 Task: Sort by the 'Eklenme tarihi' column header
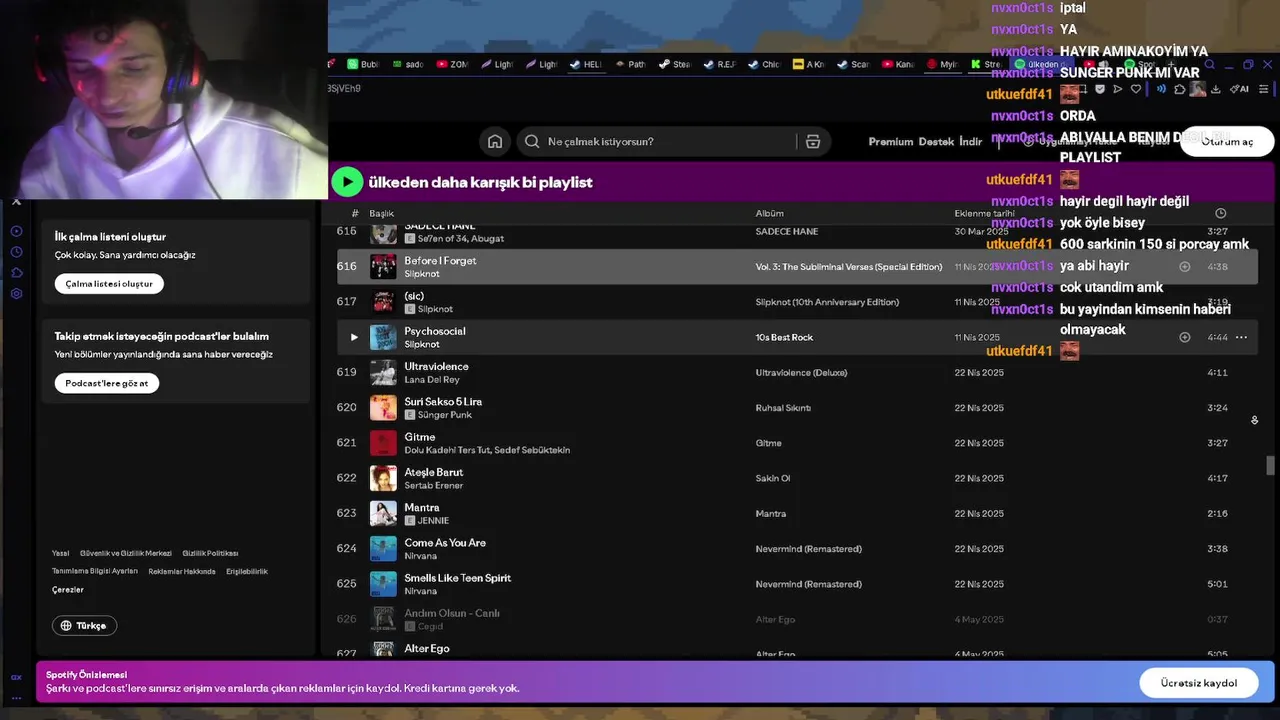click(x=985, y=213)
